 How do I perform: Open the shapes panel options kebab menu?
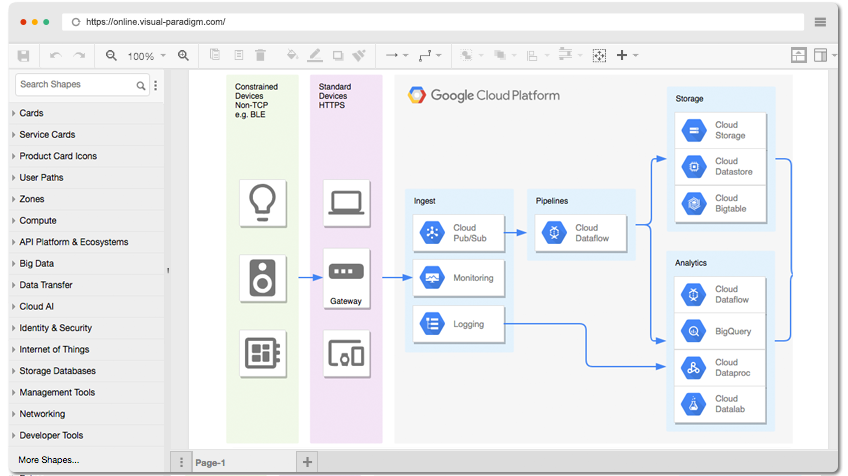tap(156, 85)
